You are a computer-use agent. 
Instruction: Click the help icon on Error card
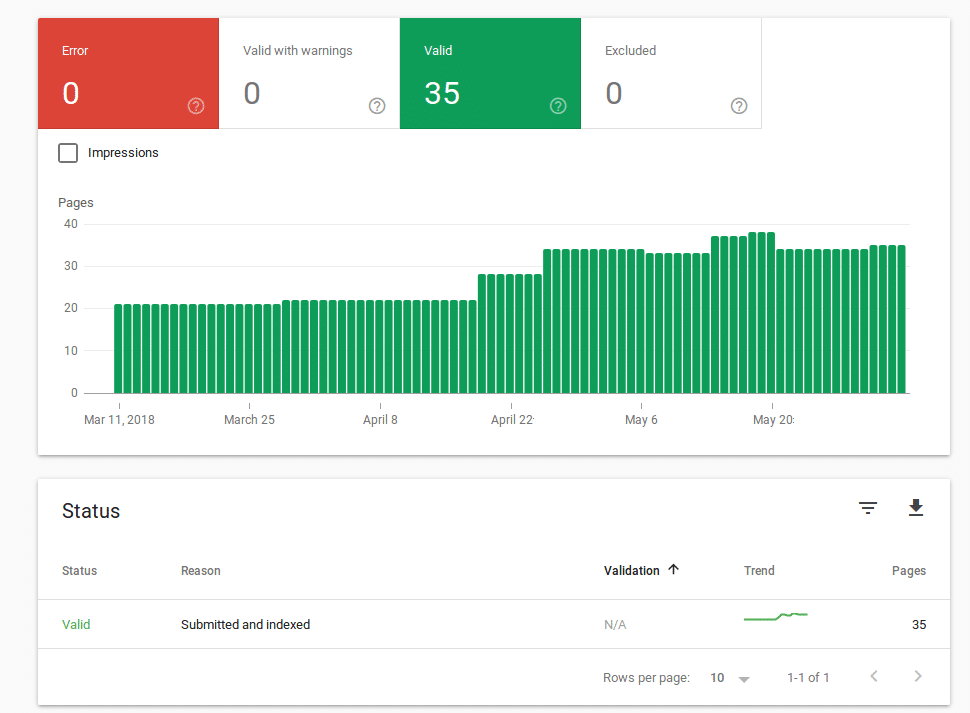196,106
